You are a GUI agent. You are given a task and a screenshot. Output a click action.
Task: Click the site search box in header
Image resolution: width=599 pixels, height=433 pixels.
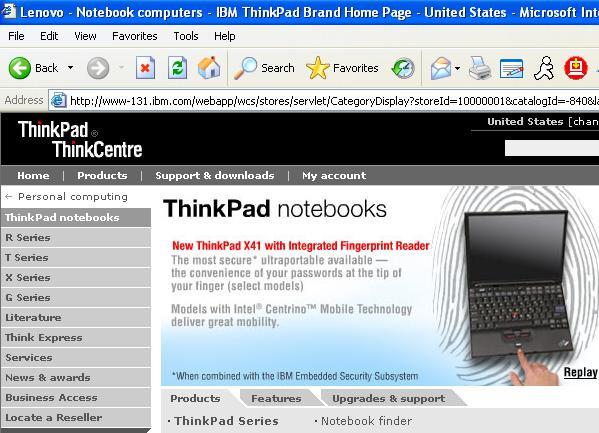552,148
